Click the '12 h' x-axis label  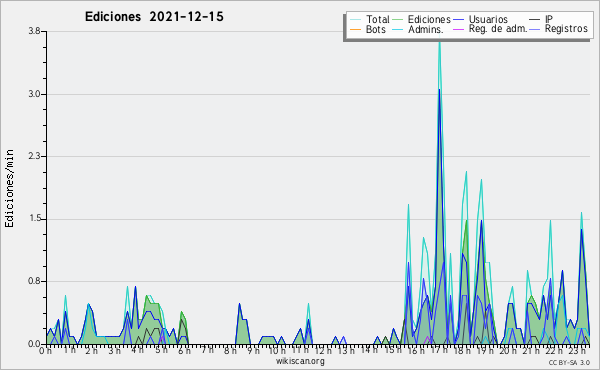click(x=324, y=350)
